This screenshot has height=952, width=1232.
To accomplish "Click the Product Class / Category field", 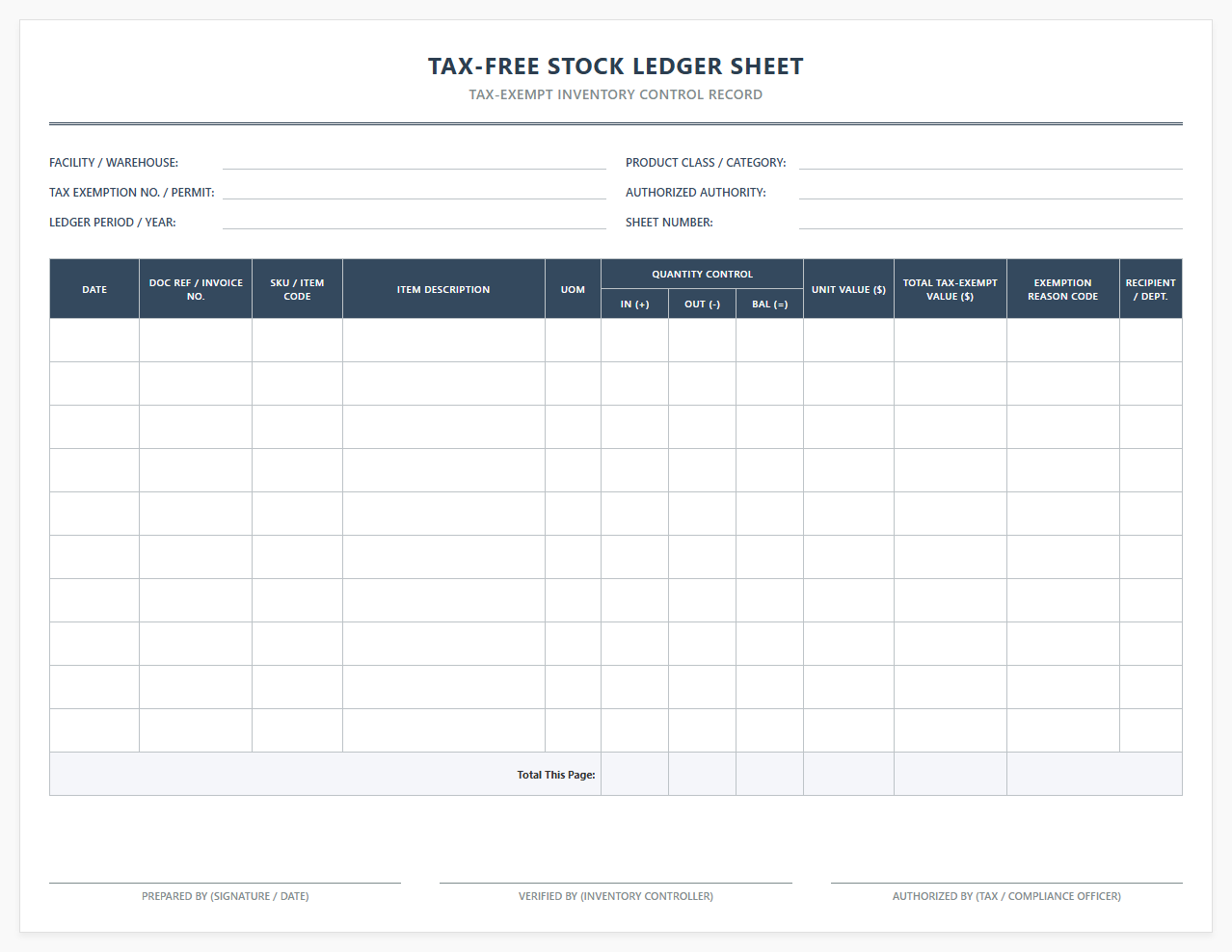I will [991, 162].
